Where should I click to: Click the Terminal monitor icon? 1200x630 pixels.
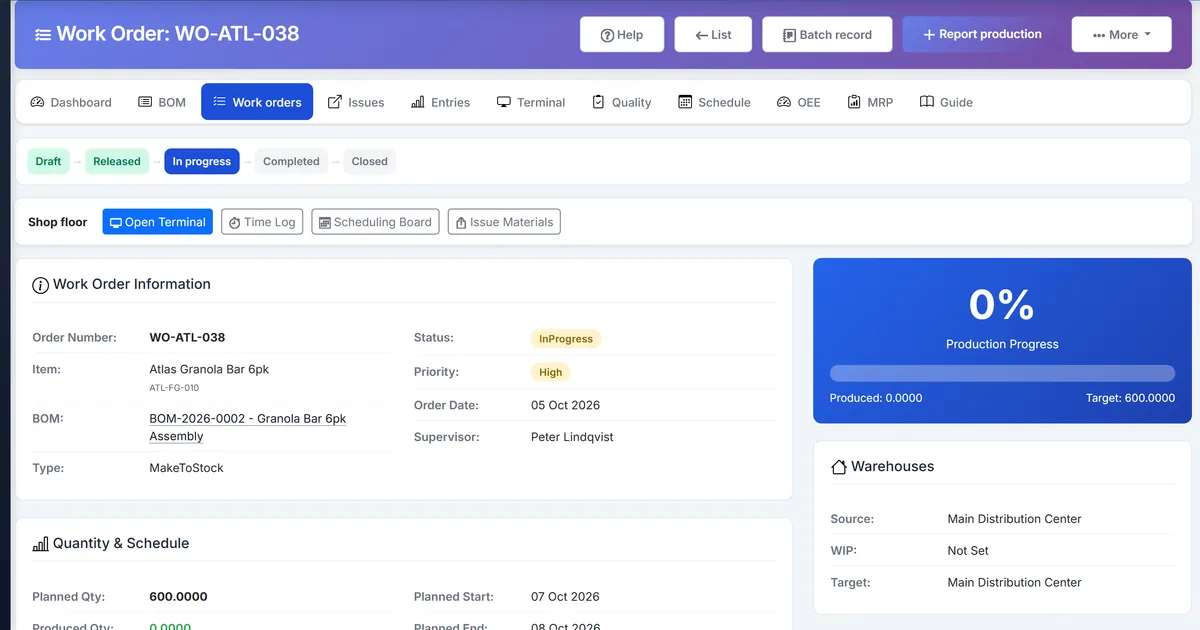[504, 102]
